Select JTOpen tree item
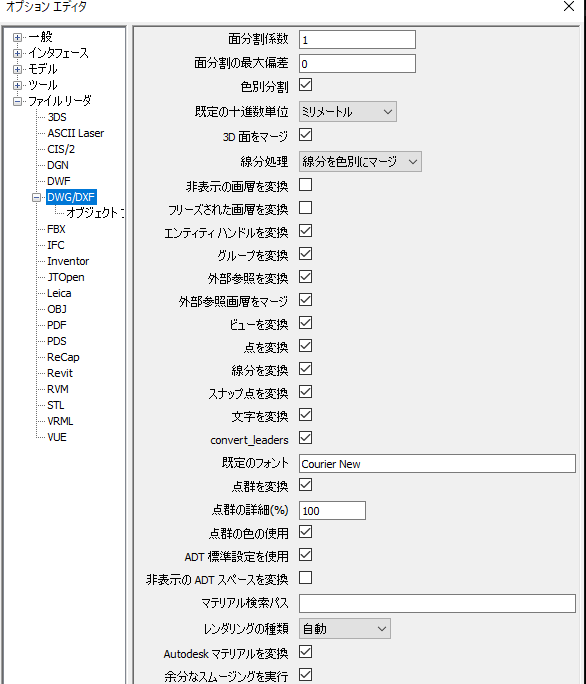The height and width of the screenshot is (684, 586). pos(66,277)
